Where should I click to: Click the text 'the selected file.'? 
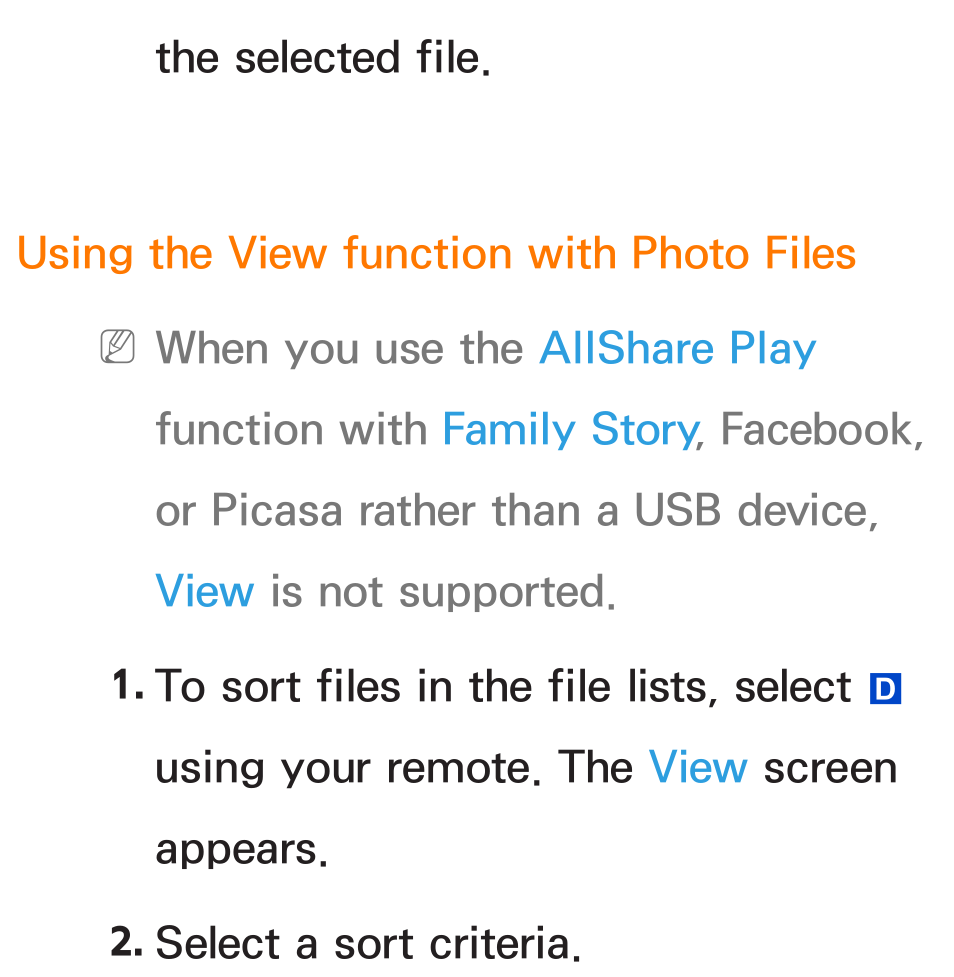(x=323, y=58)
